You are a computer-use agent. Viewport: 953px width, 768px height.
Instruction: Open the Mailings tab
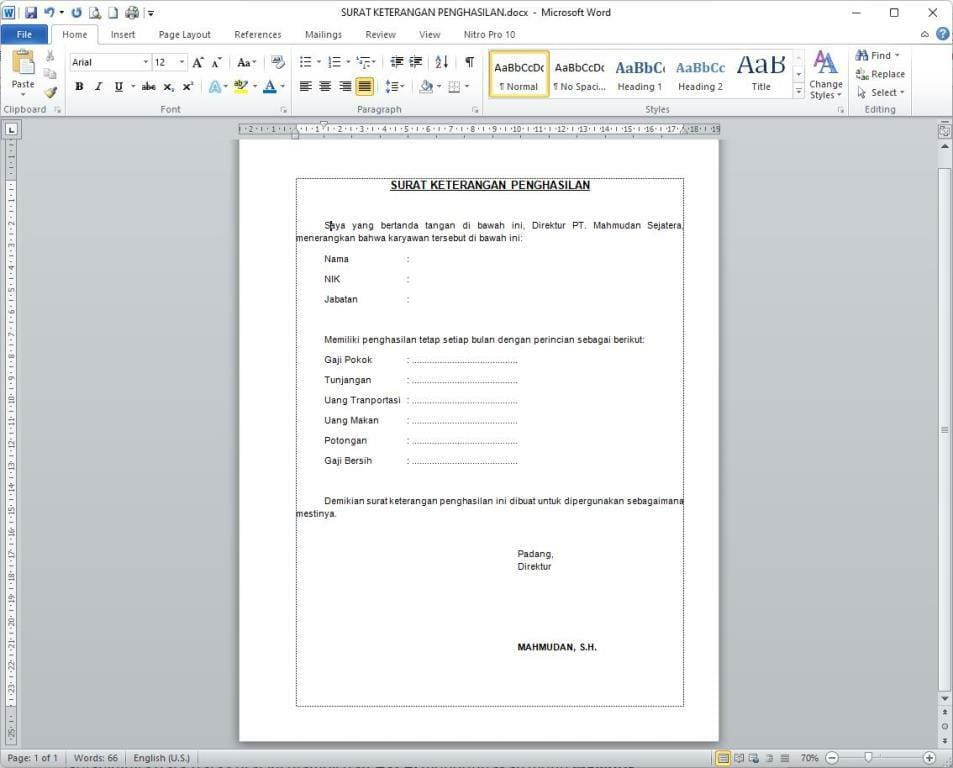(322, 34)
